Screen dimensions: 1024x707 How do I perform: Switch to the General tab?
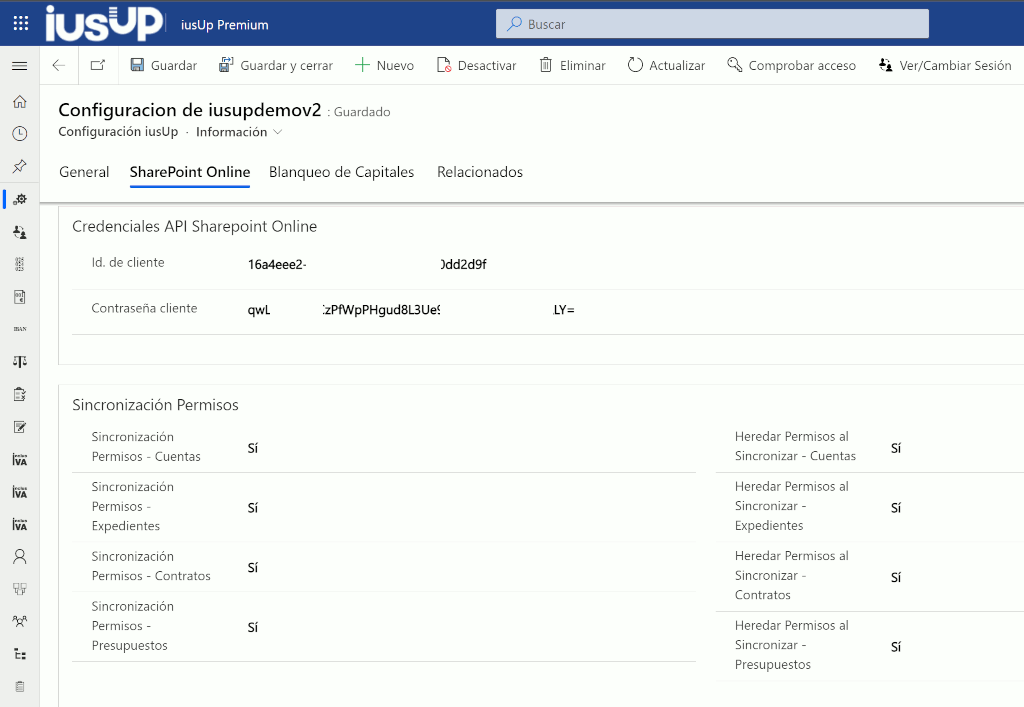click(x=84, y=172)
